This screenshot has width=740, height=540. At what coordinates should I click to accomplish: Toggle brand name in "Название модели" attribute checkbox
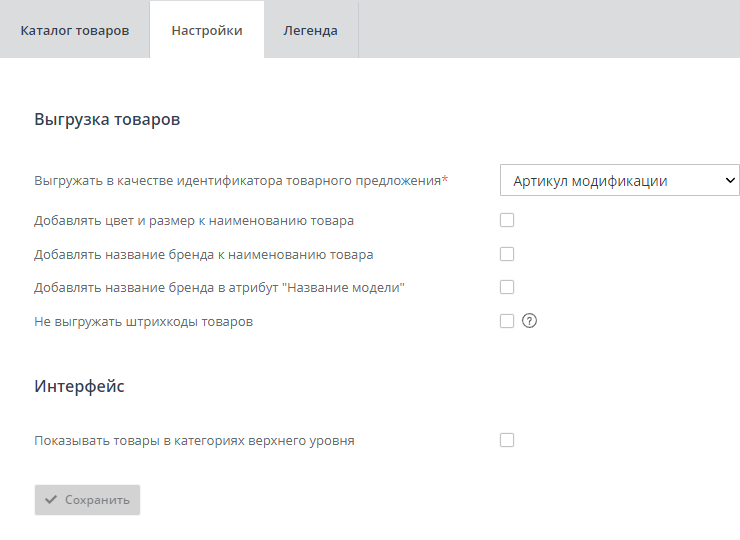tap(507, 287)
